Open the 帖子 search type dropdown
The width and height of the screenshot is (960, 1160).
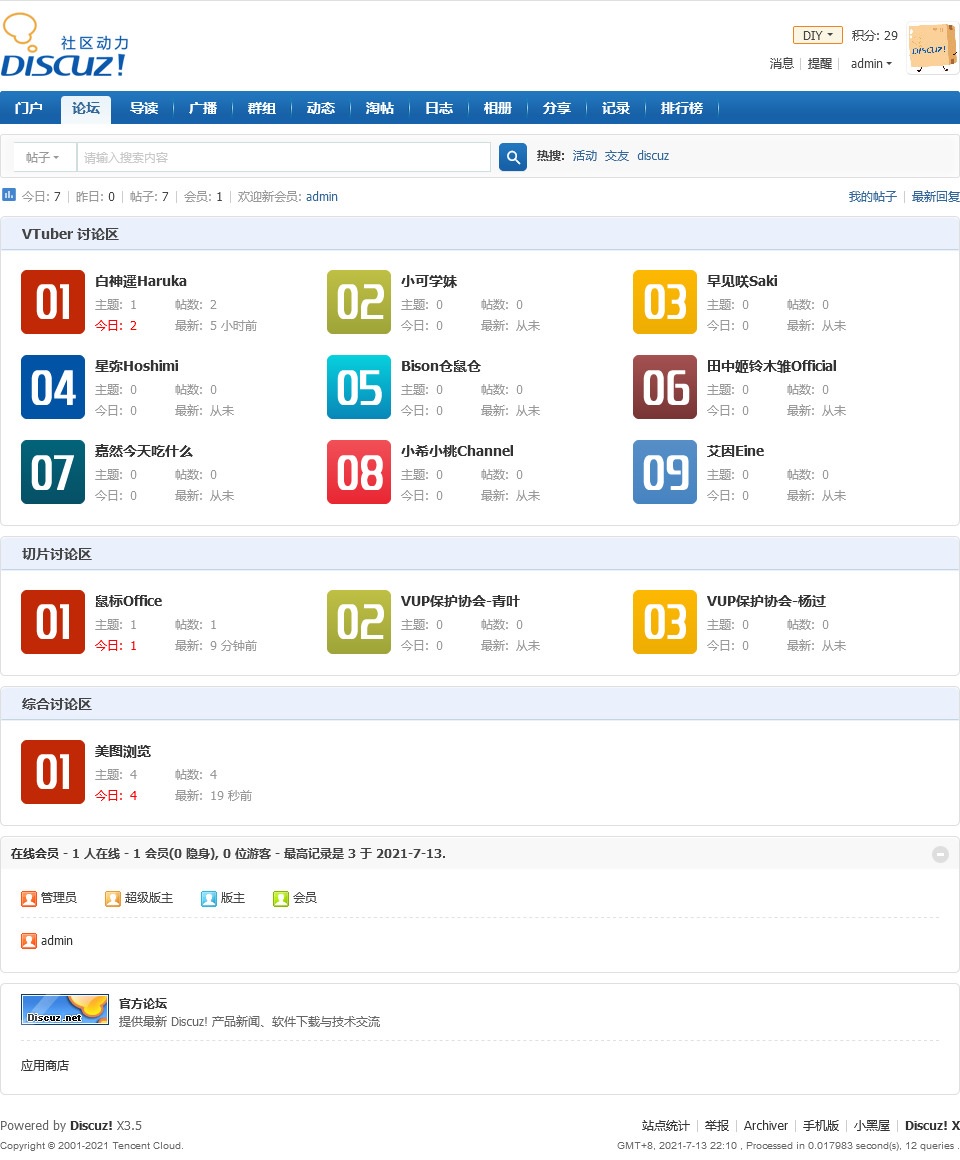42,158
